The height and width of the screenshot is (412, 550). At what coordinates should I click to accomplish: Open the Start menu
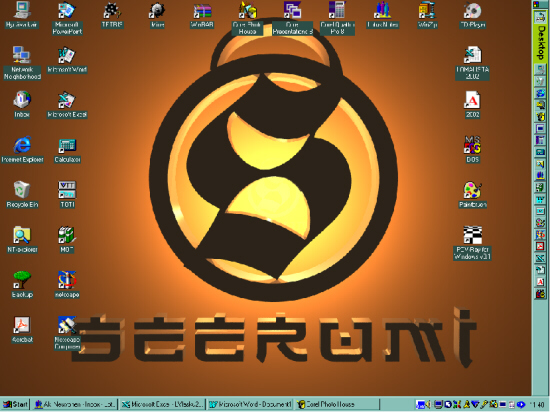click(15, 404)
